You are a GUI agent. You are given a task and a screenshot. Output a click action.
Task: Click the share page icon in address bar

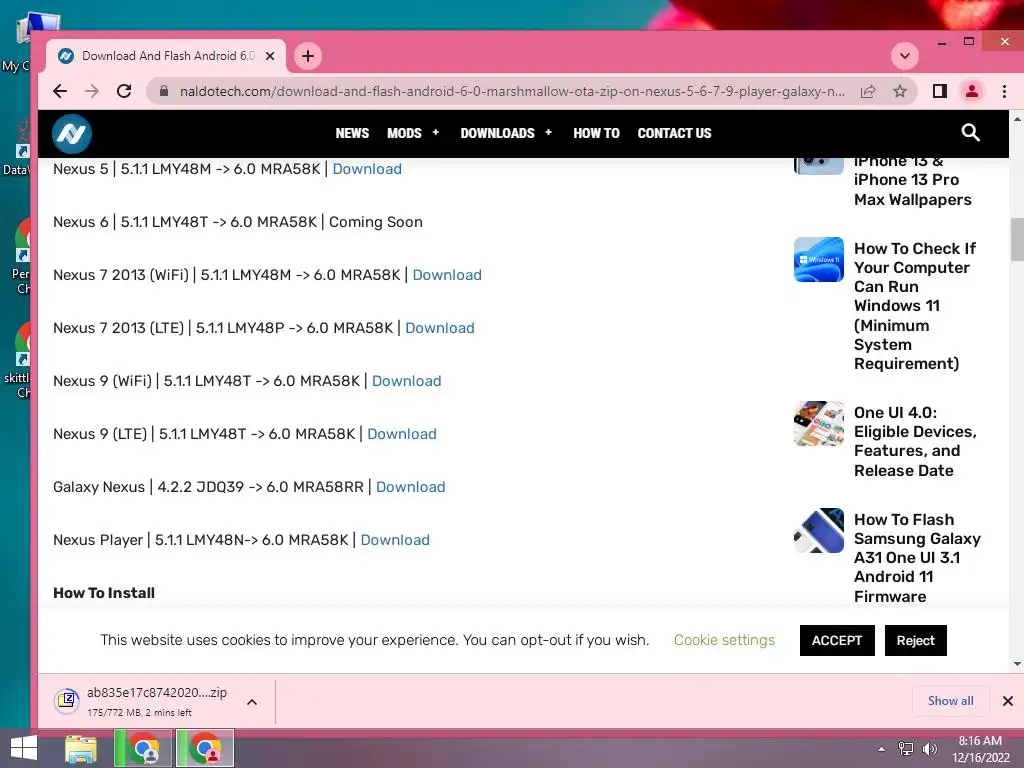point(868,91)
